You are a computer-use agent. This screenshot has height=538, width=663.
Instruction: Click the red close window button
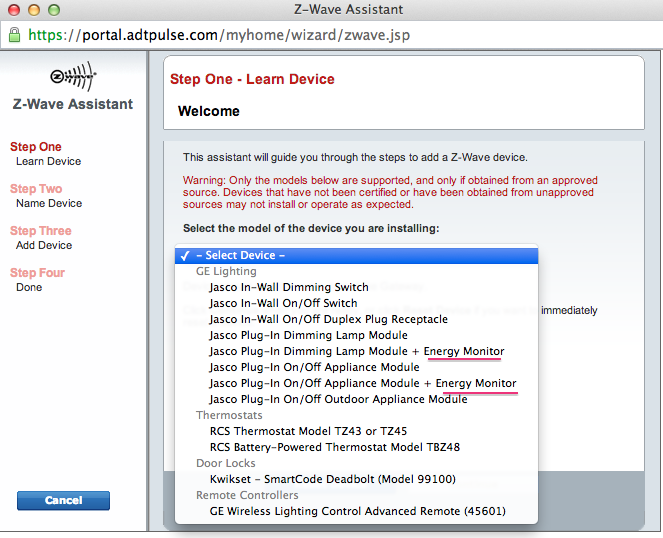point(14,9)
